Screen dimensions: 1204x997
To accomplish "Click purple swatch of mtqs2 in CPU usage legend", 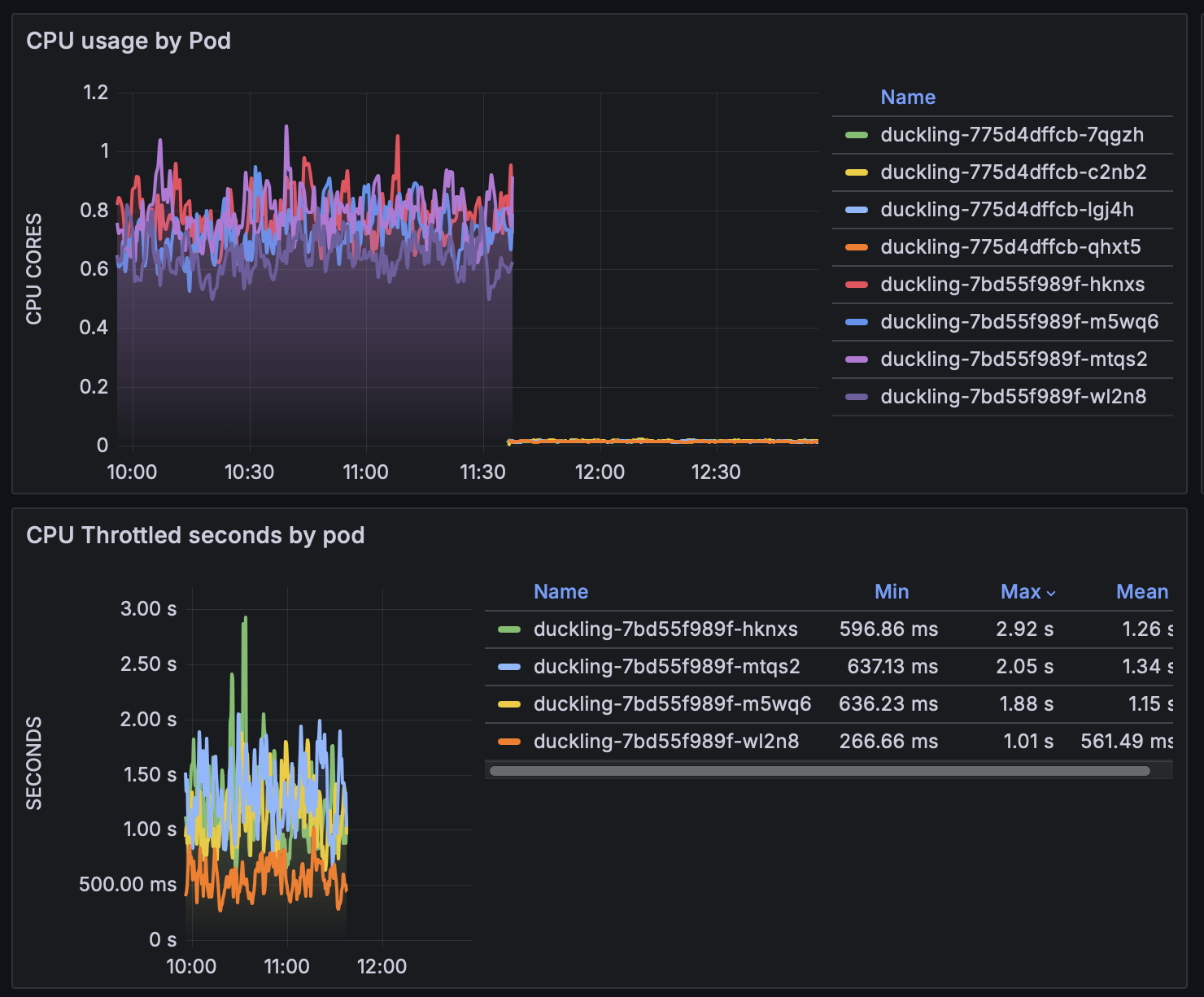I will pos(857,359).
